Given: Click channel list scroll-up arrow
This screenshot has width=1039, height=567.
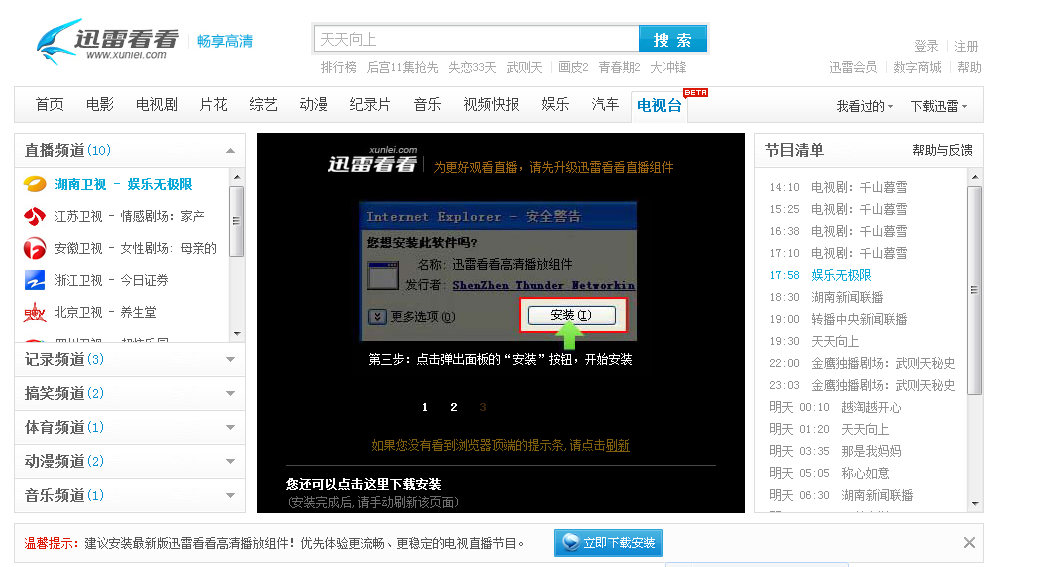Looking at the screenshot, I should (237, 177).
